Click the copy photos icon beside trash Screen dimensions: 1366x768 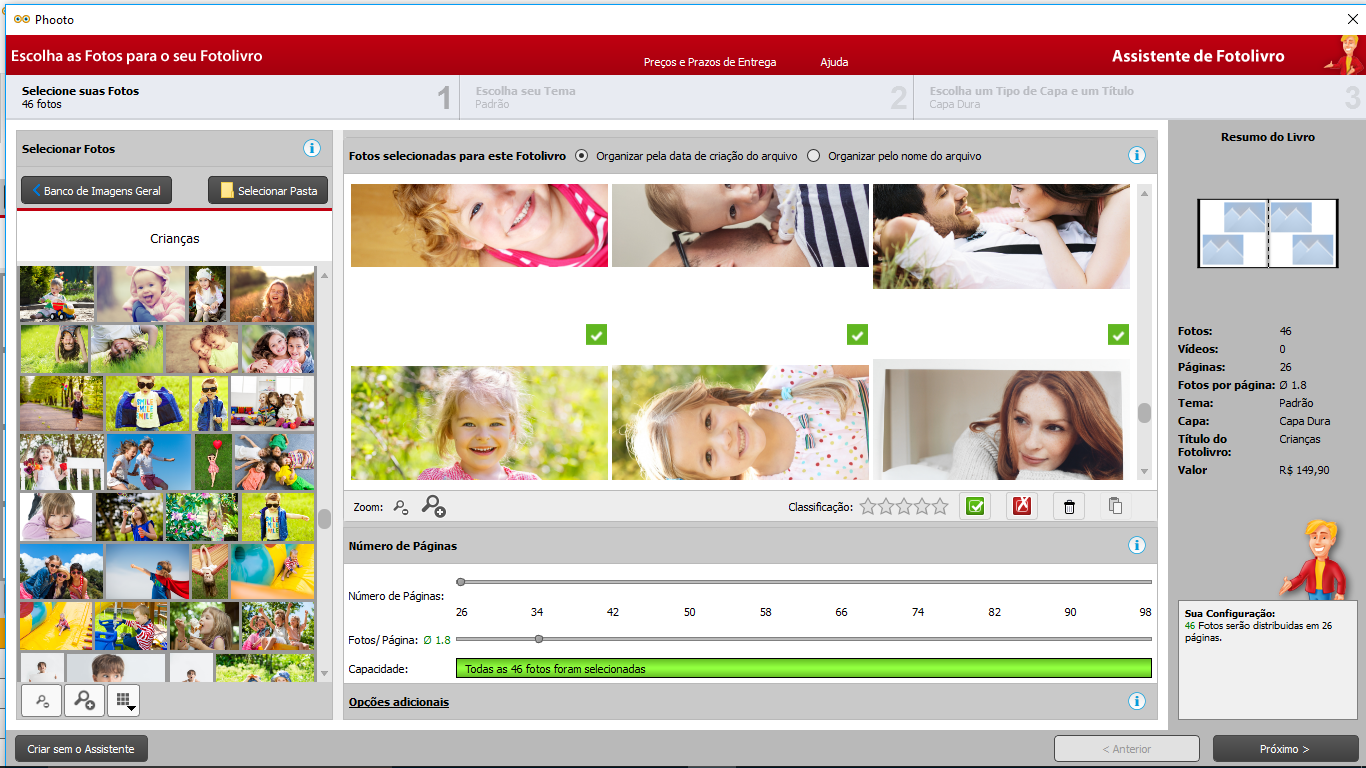pyautogui.click(x=1115, y=507)
